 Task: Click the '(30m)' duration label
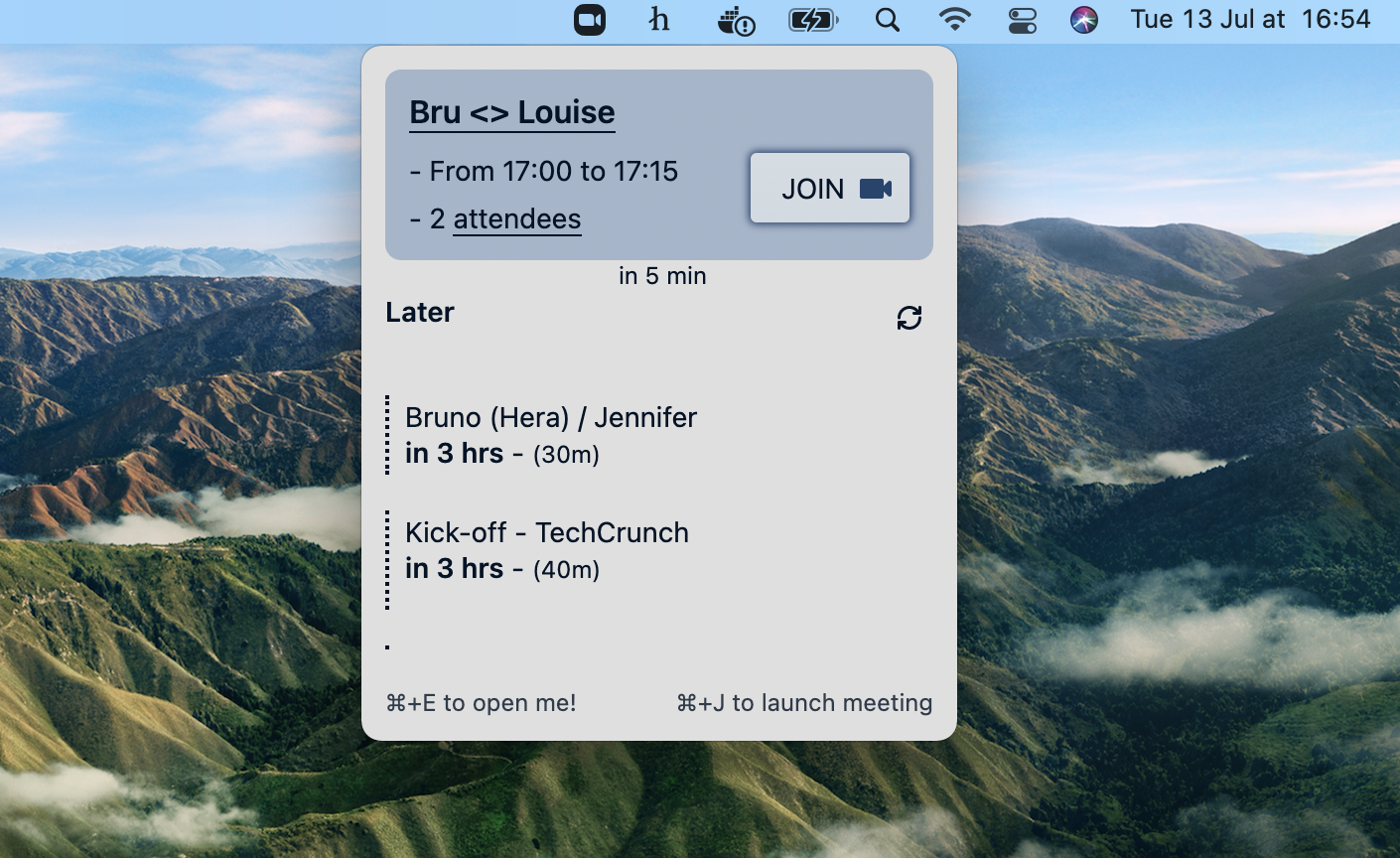click(566, 455)
